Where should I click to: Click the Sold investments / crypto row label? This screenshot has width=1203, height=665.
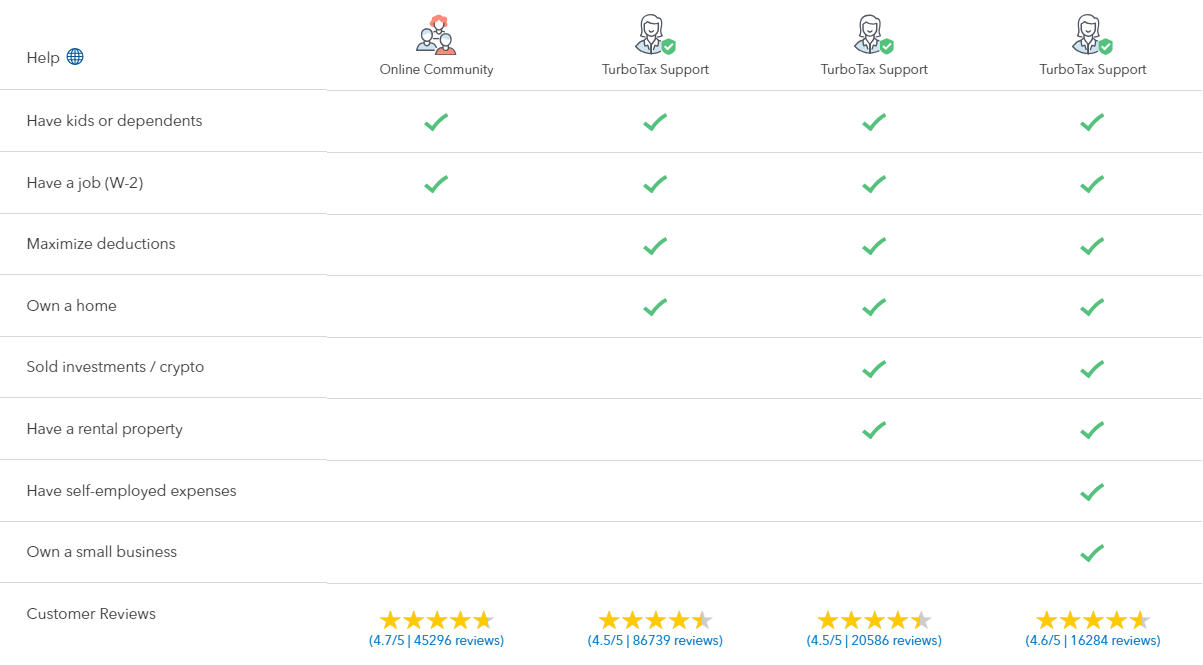[x=115, y=367]
